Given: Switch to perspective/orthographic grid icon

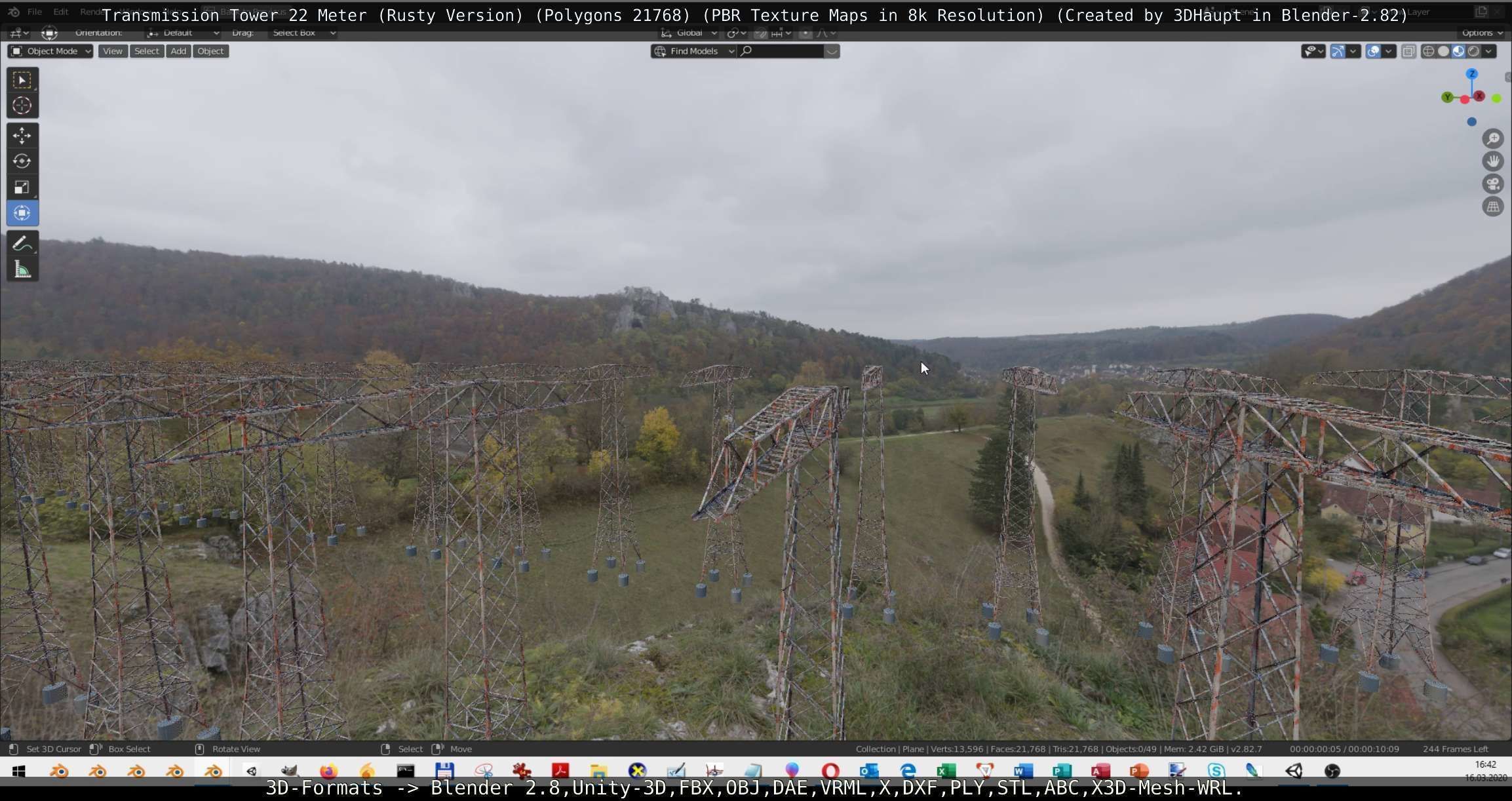Looking at the screenshot, I should pos(1492,207).
